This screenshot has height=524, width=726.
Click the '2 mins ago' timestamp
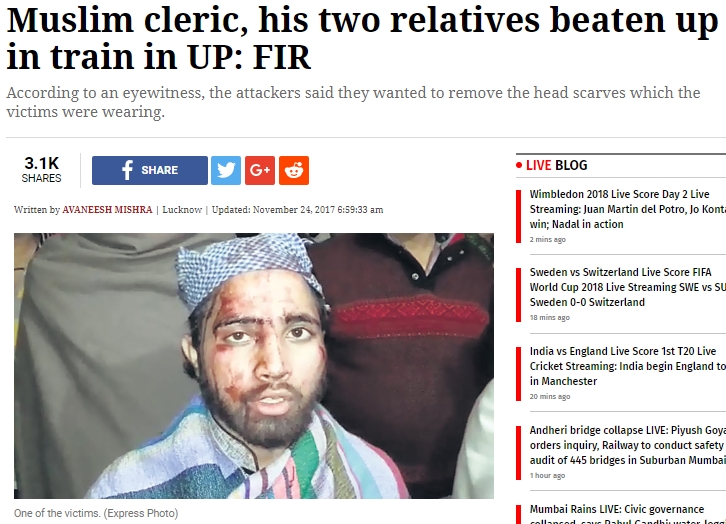click(x=548, y=239)
